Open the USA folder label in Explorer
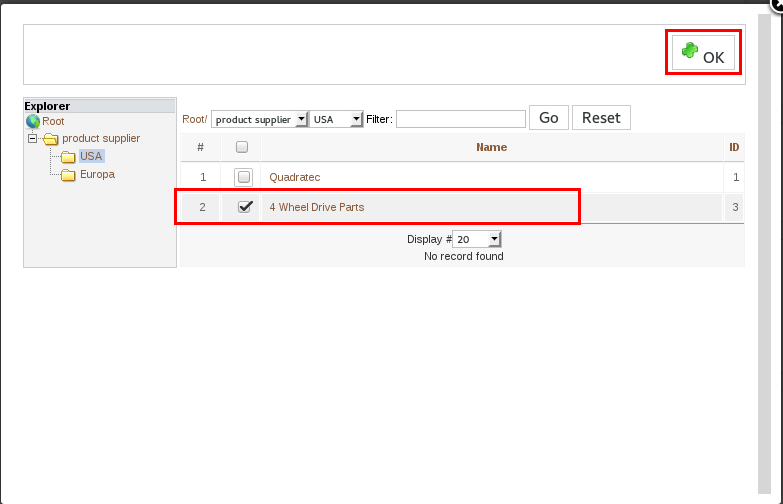The width and height of the screenshot is (783, 504). tap(91, 156)
